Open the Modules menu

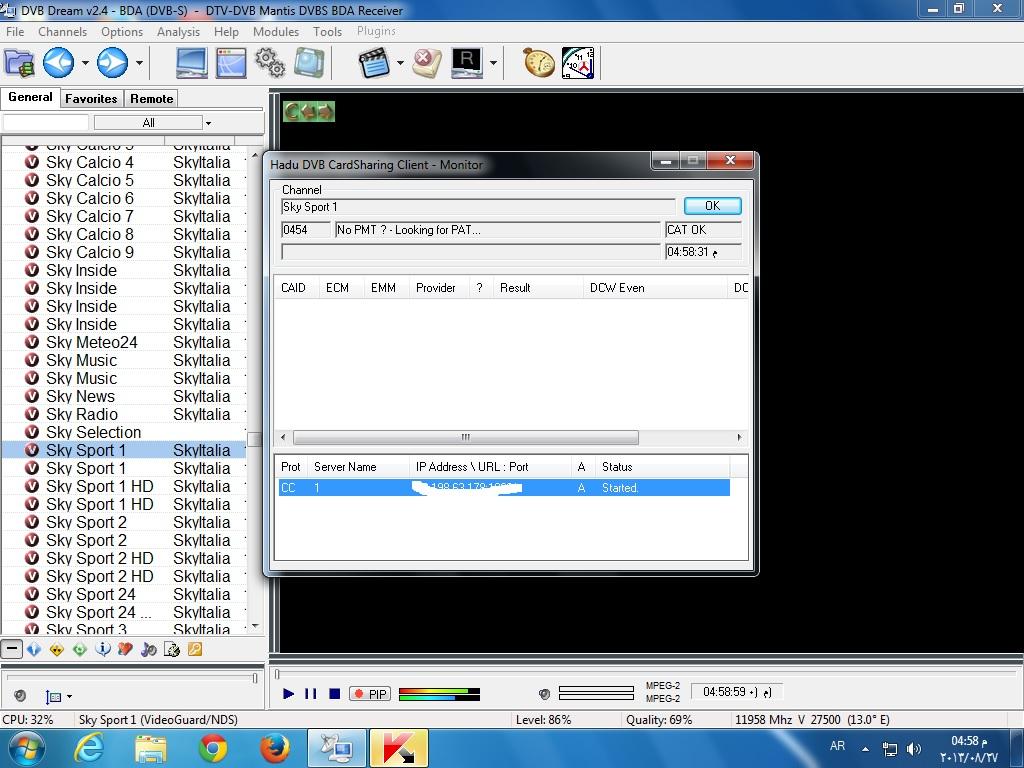276,31
